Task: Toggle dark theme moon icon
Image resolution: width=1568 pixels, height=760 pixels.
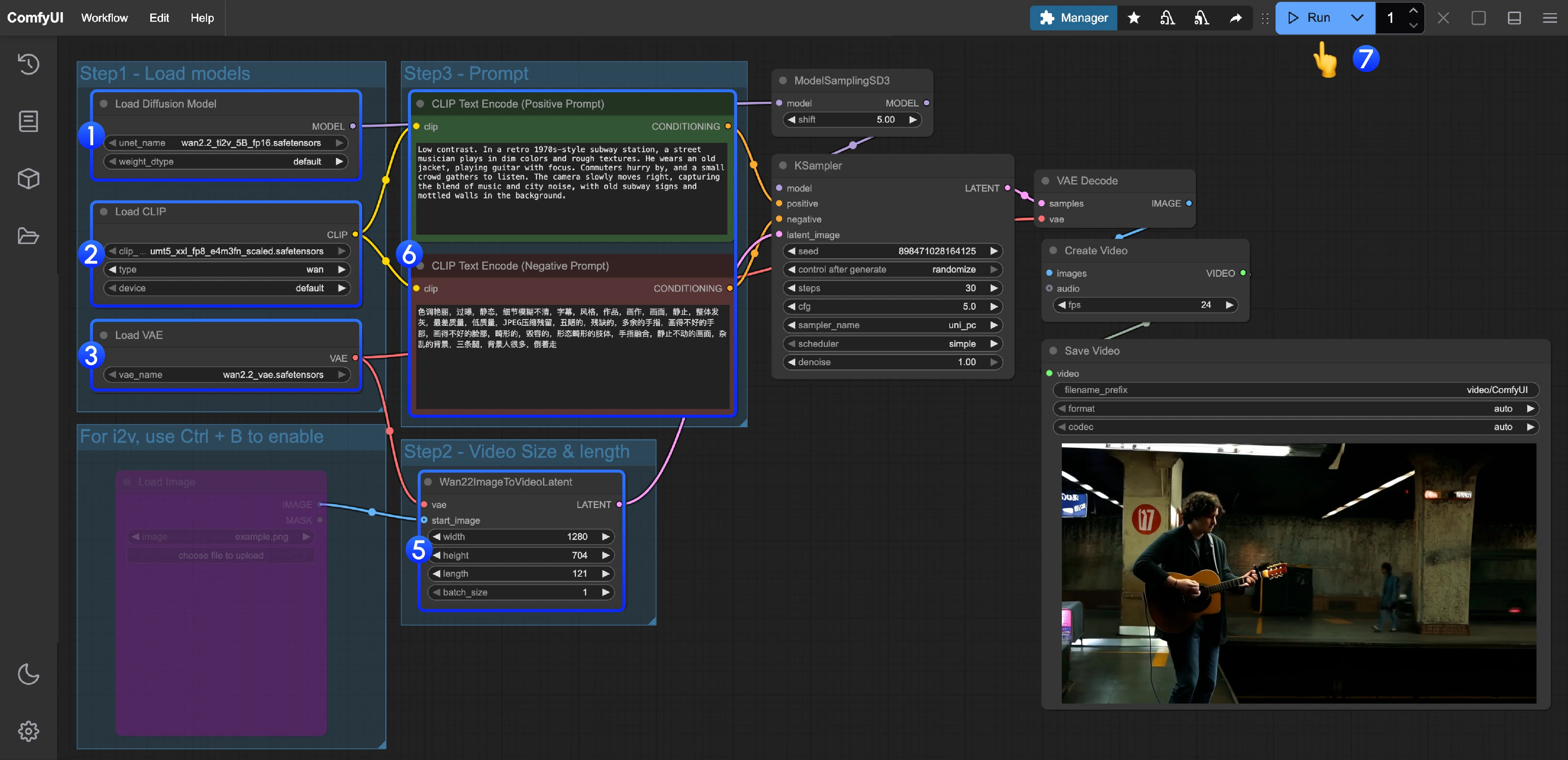Action: (28, 674)
